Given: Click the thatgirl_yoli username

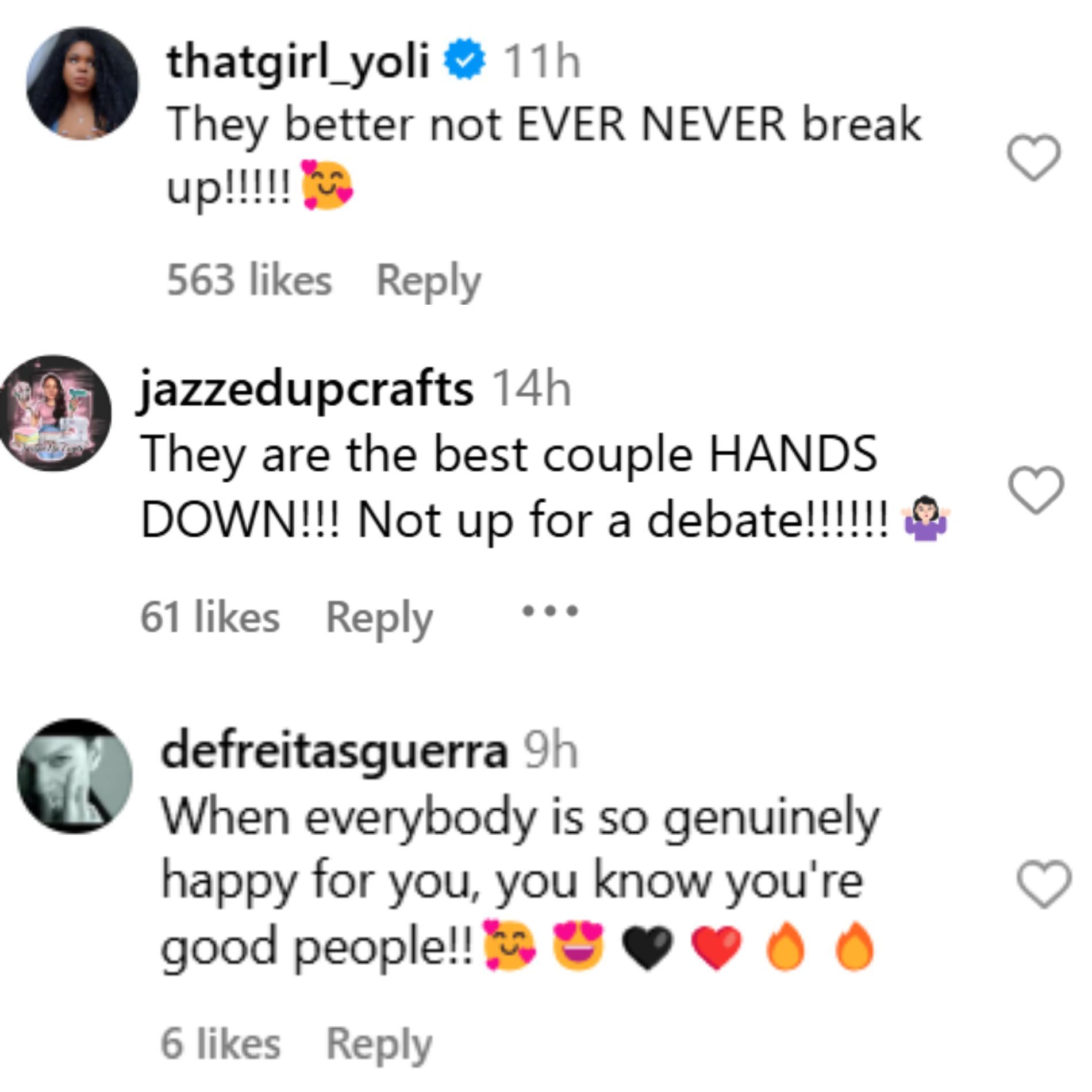Looking at the screenshot, I should (x=298, y=62).
